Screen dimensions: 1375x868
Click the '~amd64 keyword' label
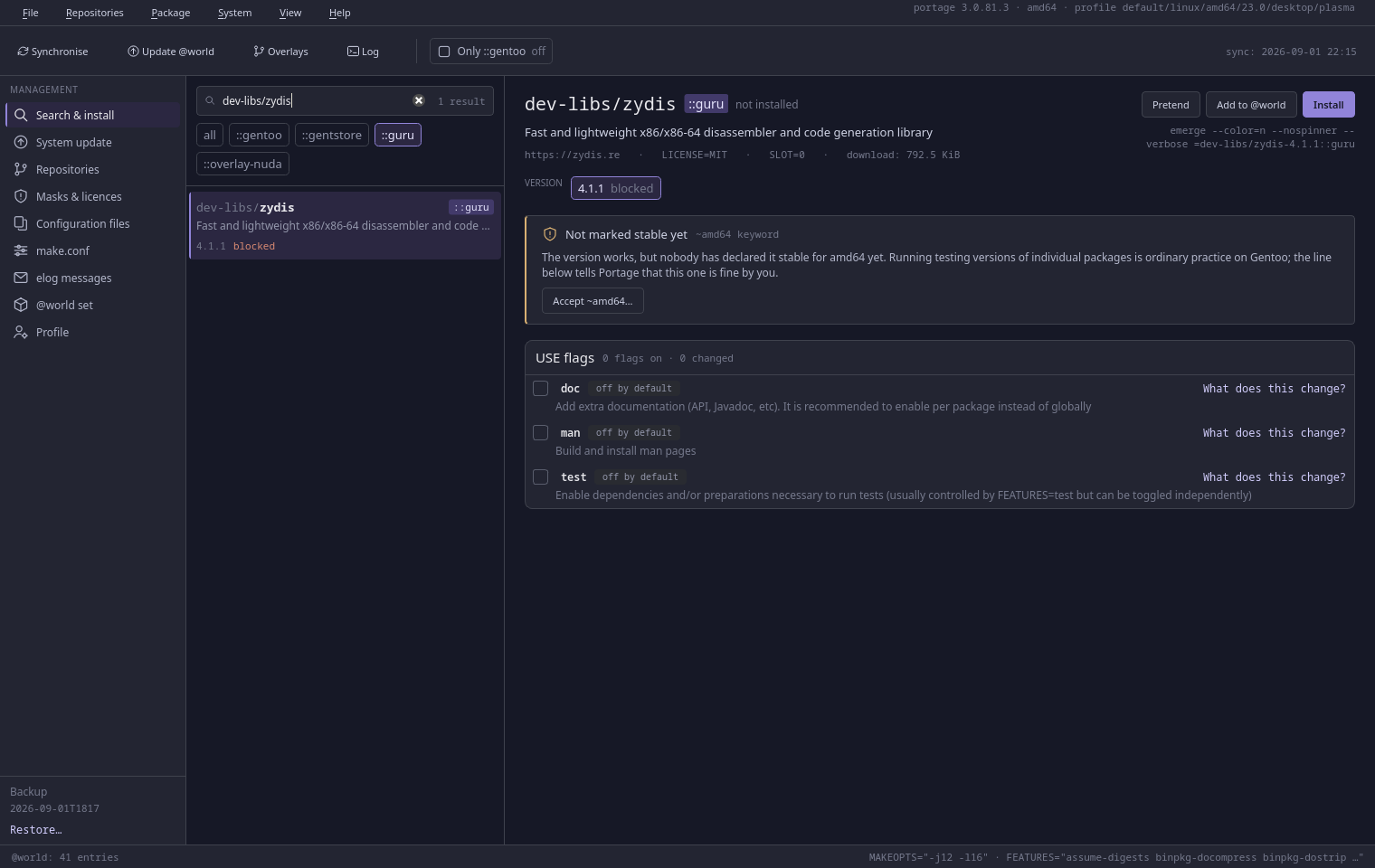pos(737,234)
